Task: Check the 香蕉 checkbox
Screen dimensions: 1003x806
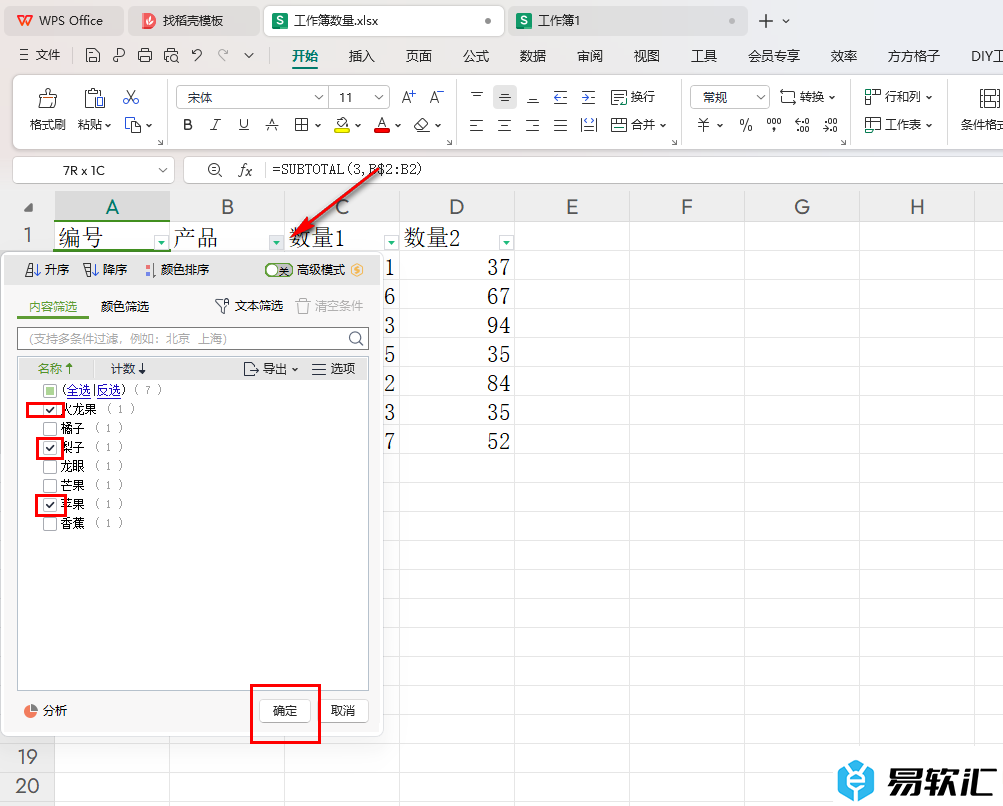Action: (50, 524)
